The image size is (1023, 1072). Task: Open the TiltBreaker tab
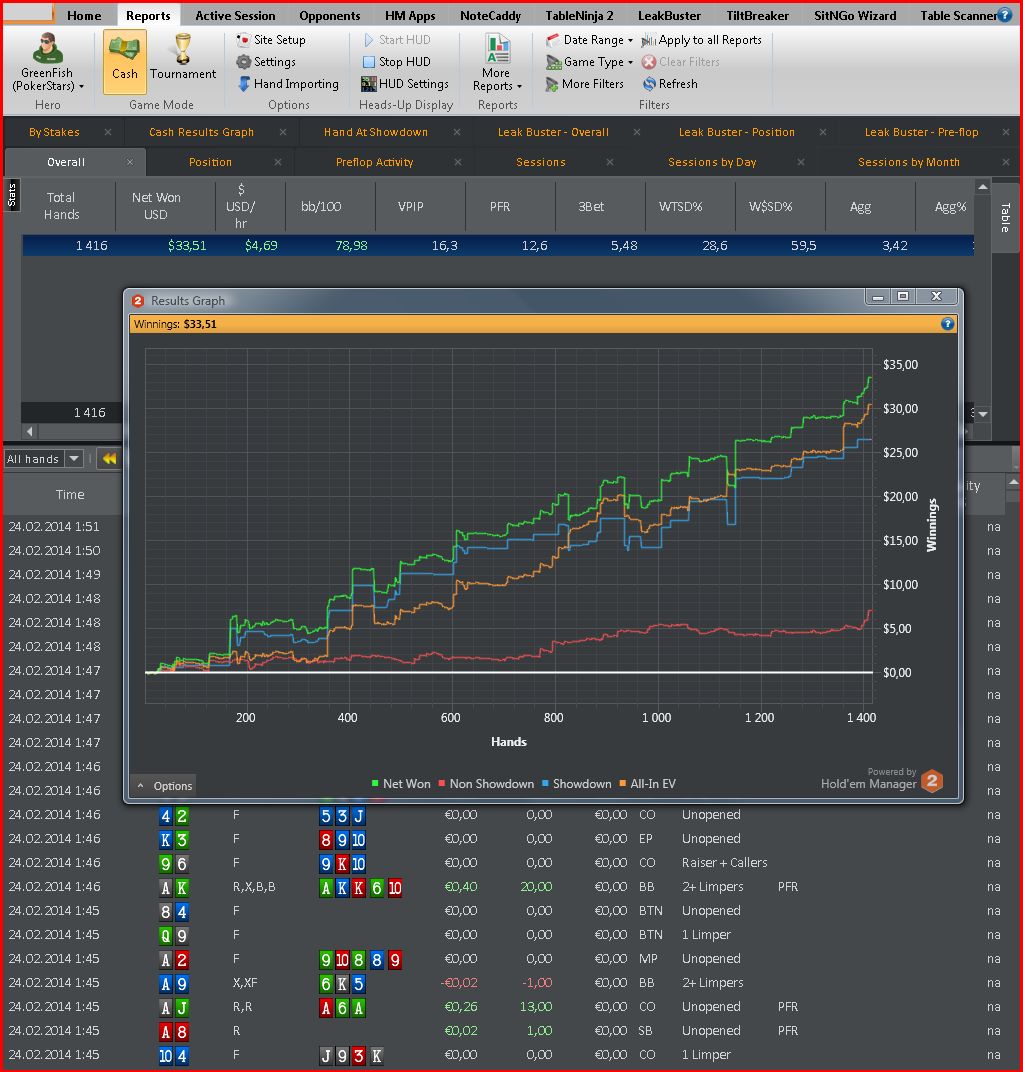point(758,15)
